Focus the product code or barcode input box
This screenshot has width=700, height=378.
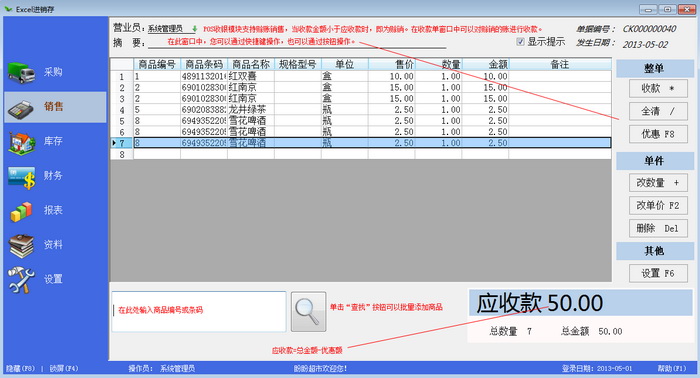tap(199, 312)
